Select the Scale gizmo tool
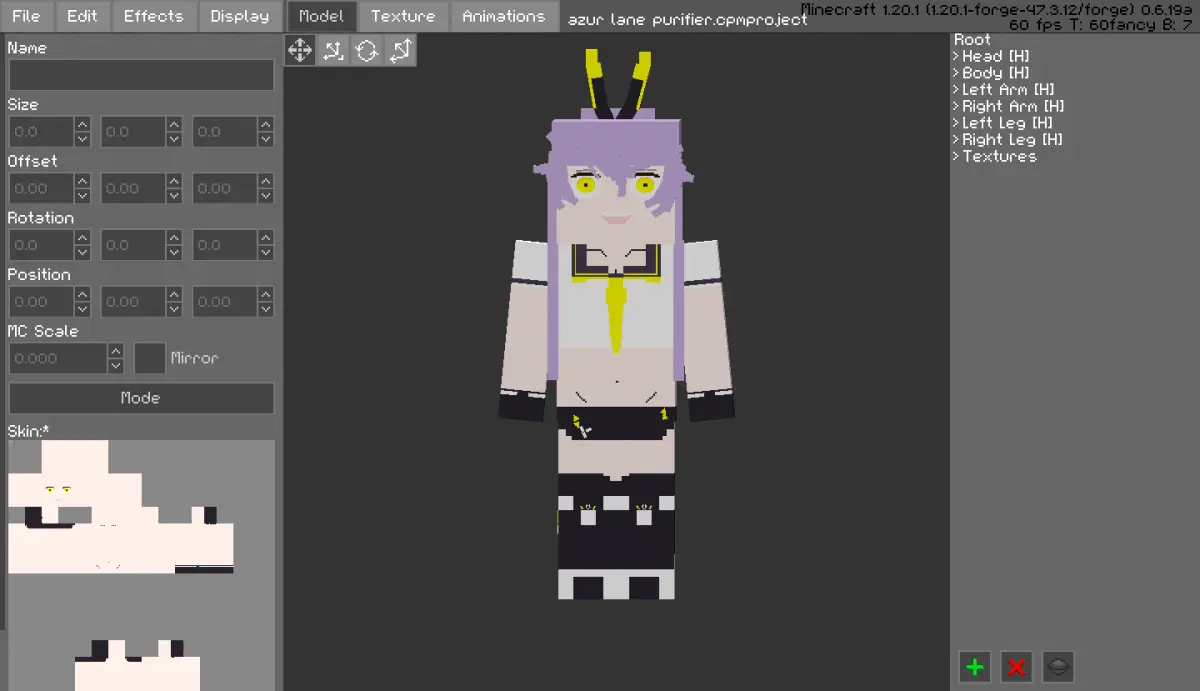Image resolution: width=1200 pixels, height=691 pixels. 333,50
